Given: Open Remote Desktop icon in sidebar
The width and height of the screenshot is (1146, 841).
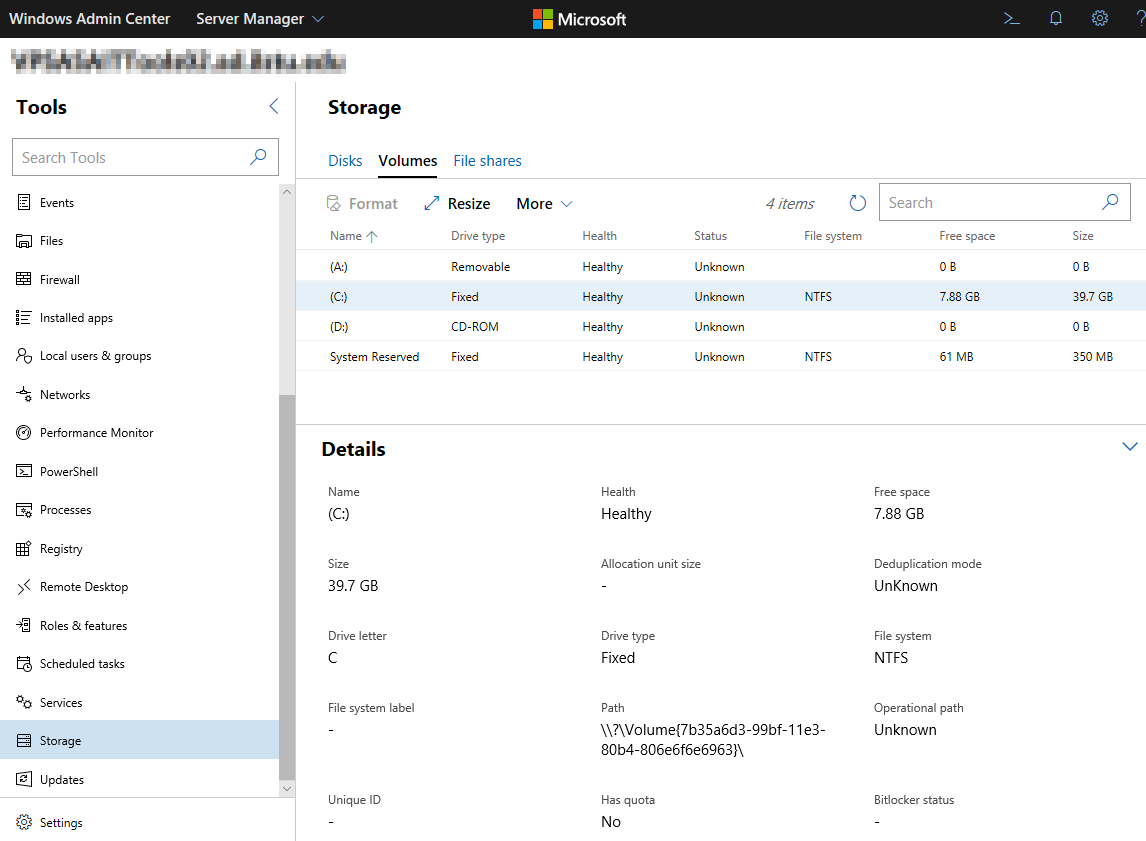Looking at the screenshot, I should pyautogui.click(x=24, y=587).
